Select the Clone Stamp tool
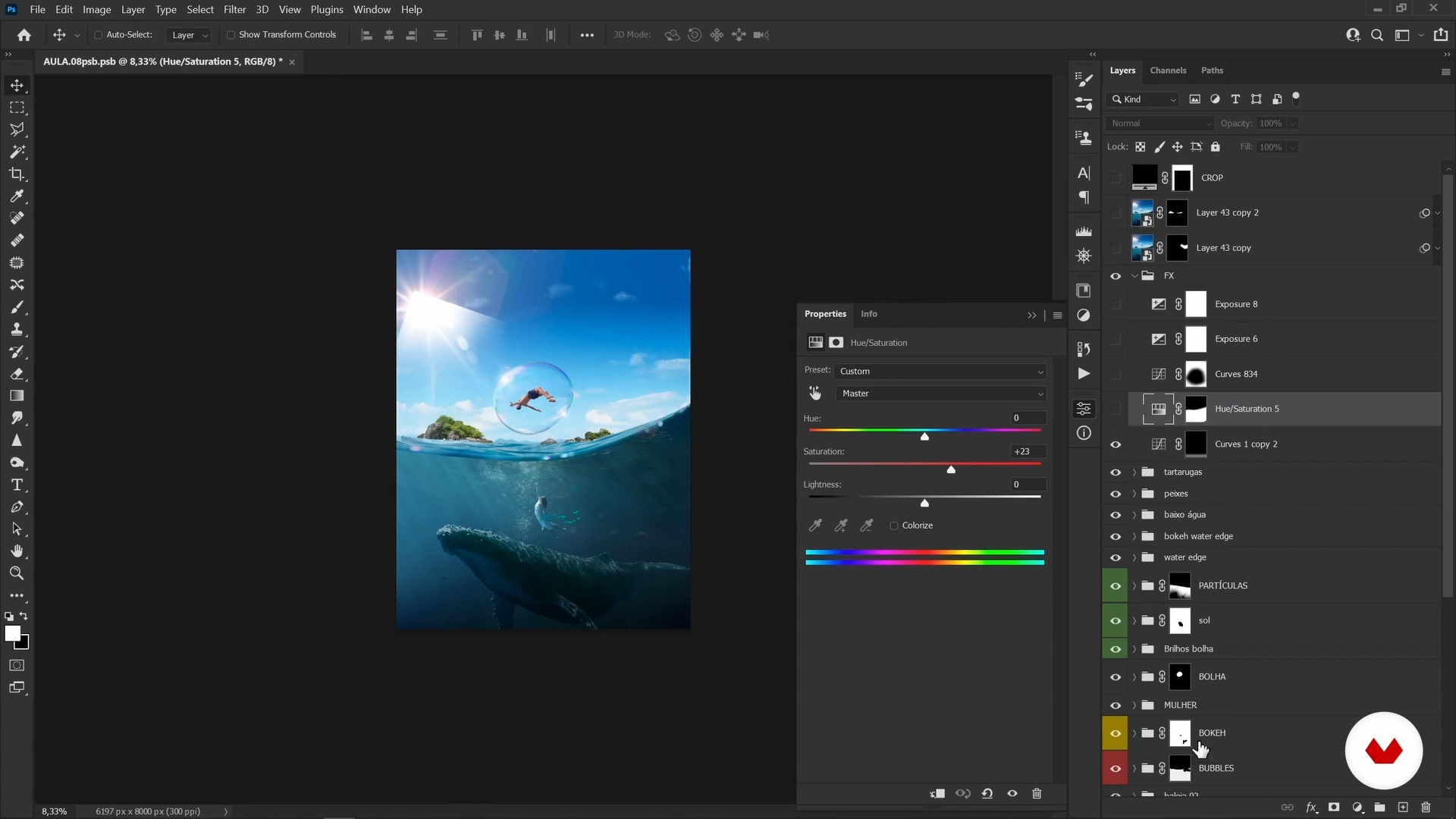This screenshot has width=1456, height=819. click(x=17, y=329)
